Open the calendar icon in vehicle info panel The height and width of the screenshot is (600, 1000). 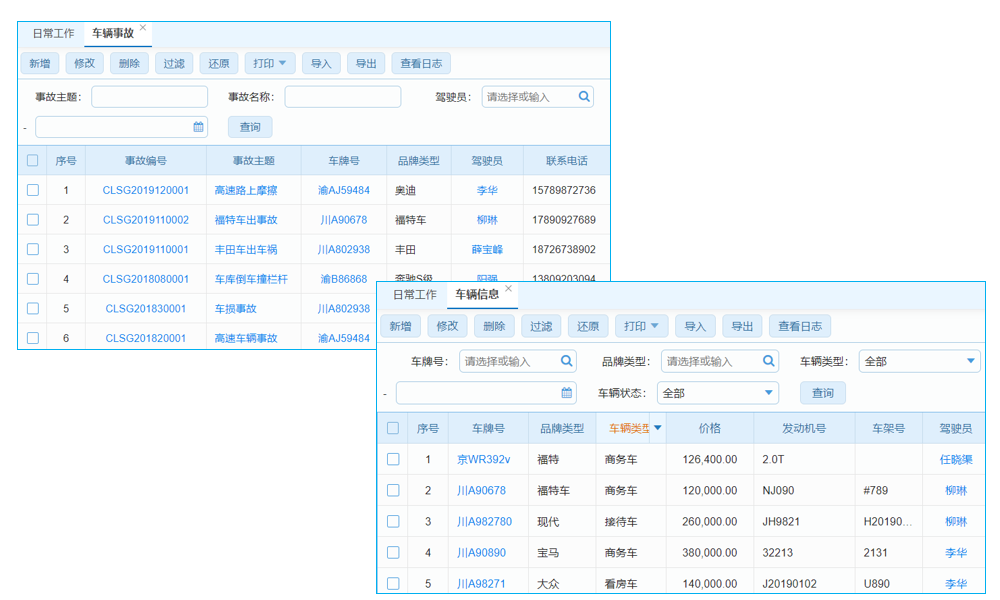[568, 392]
